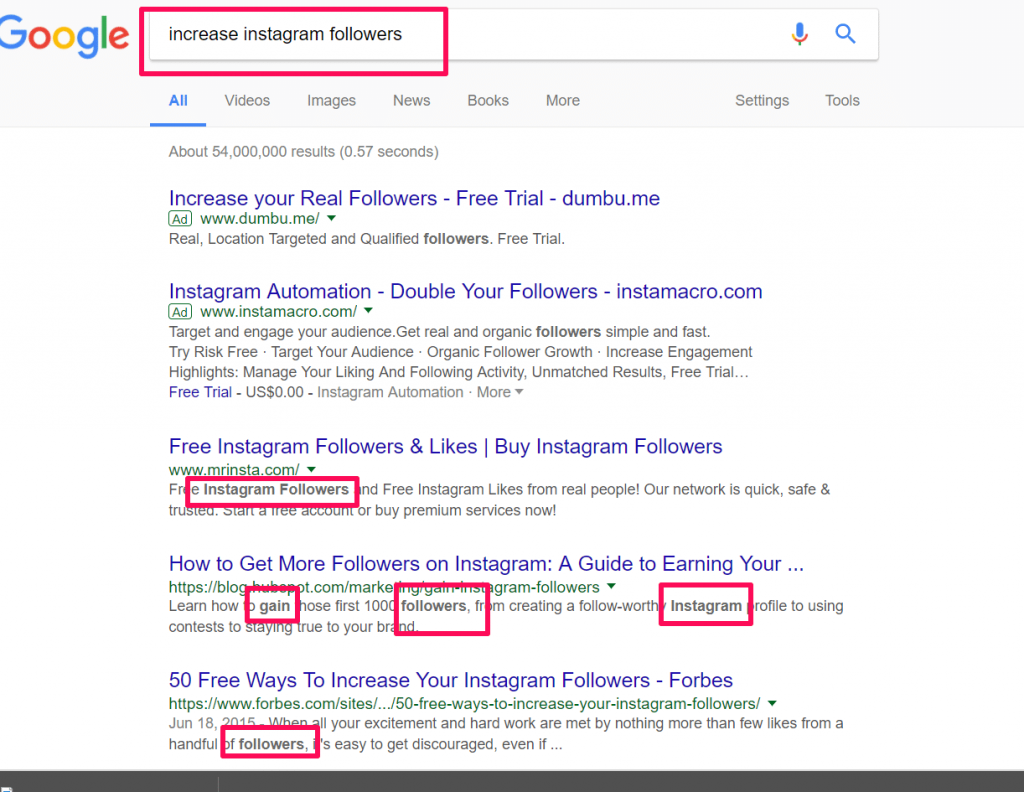
Task: Open the Books tab
Action: coord(488,101)
